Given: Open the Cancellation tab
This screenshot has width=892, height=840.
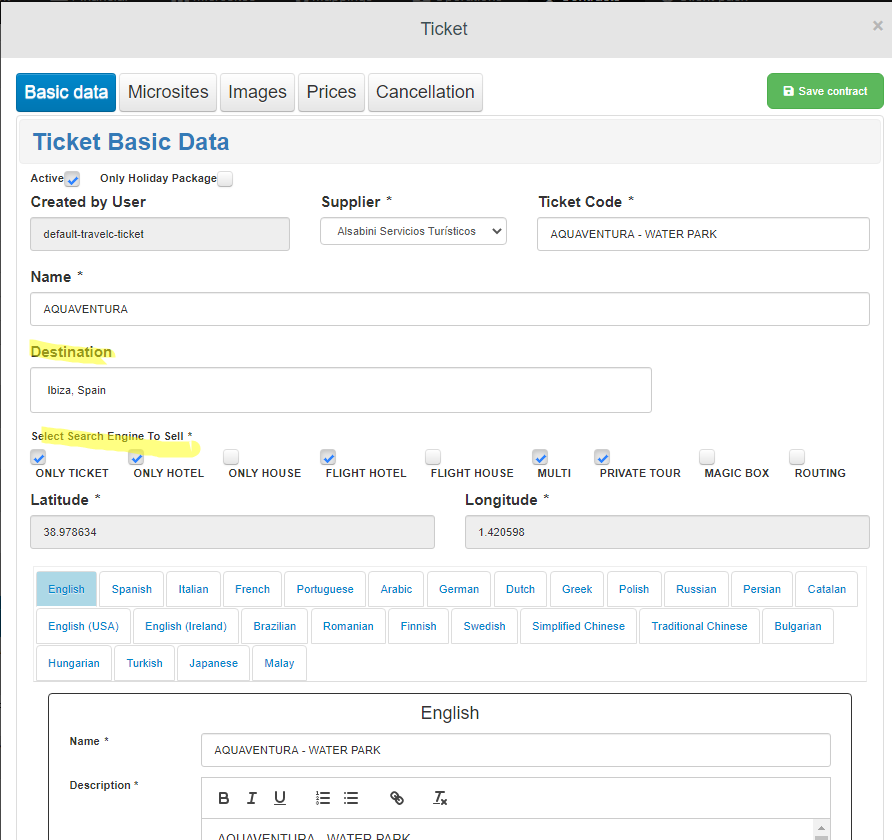Looking at the screenshot, I should tap(425, 92).
